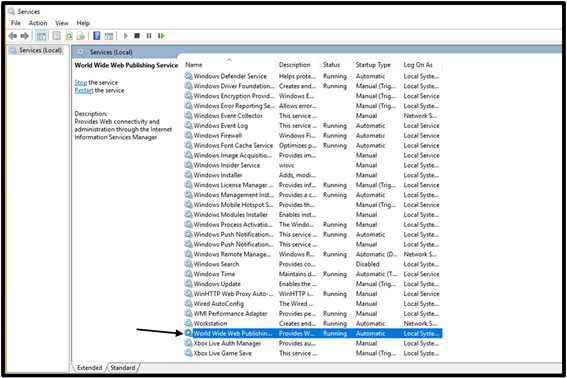This screenshot has height=378, width=567.
Task: Click gear icon next to Wired AutoConfig
Action: point(188,303)
